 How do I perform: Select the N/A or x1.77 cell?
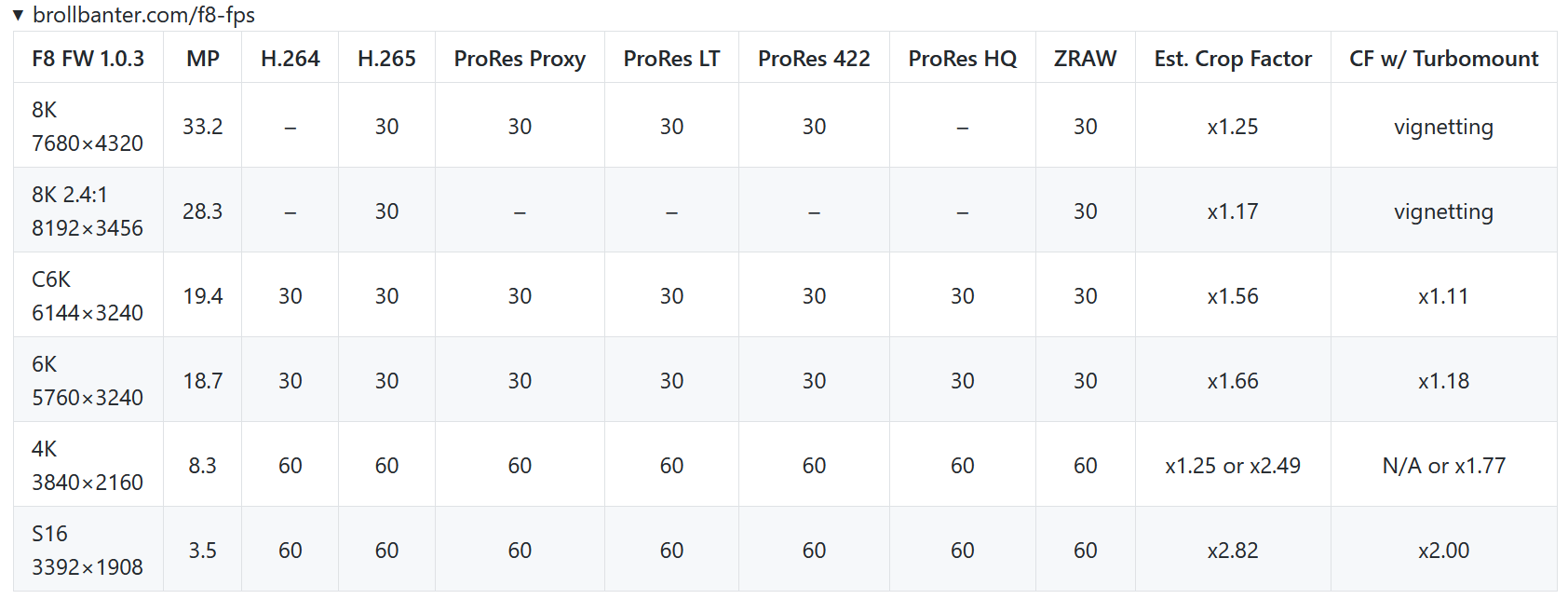coord(1443,466)
